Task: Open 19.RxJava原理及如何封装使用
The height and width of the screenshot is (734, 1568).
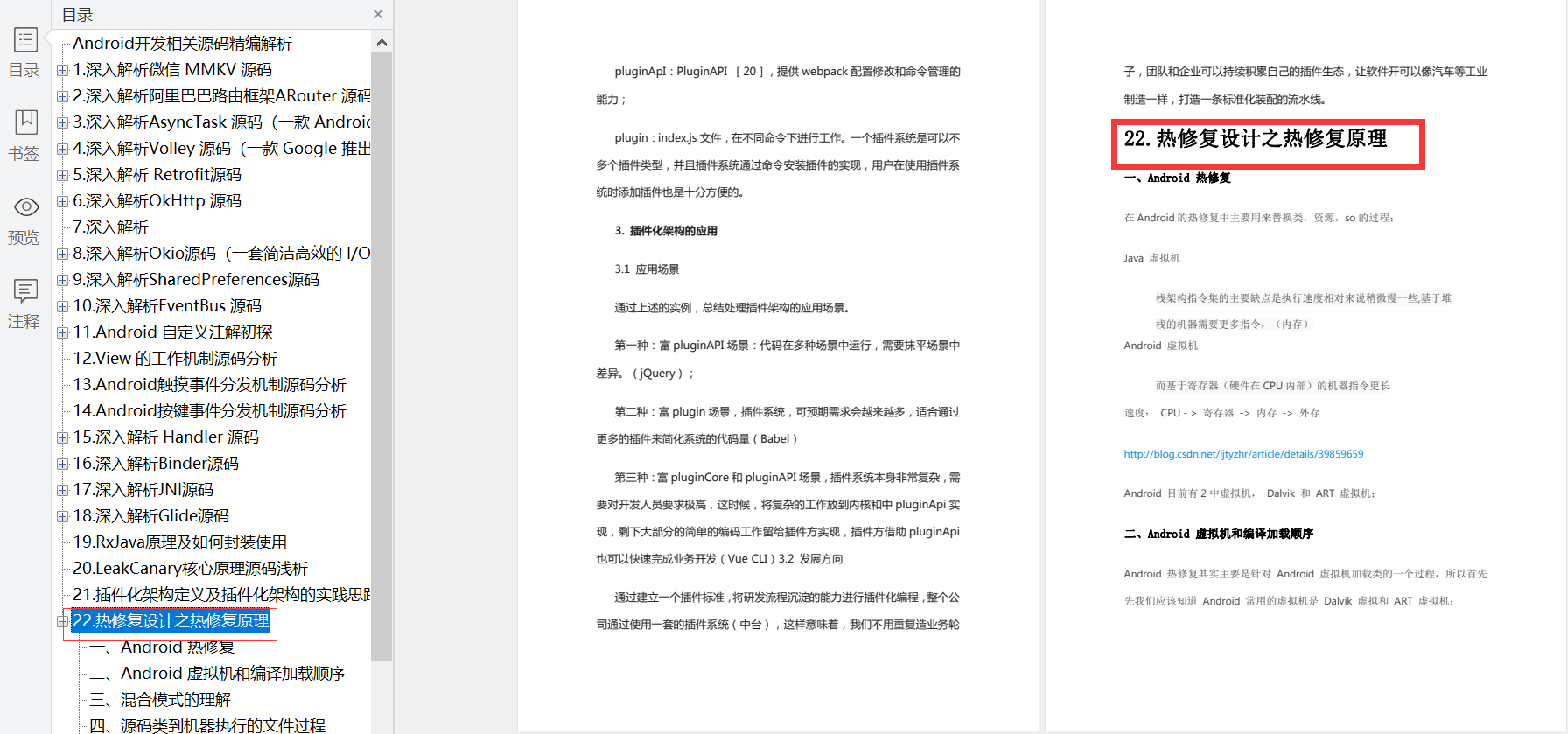Action: point(180,542)
